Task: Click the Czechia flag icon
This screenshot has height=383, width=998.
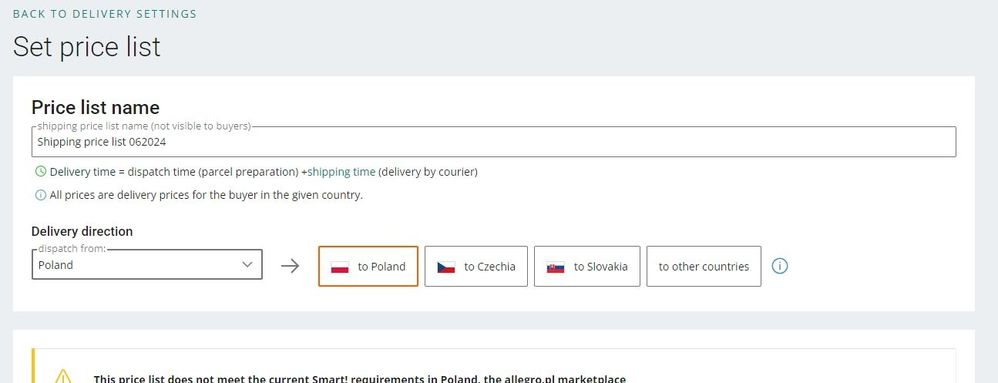Action: click(x=446, y=267)
